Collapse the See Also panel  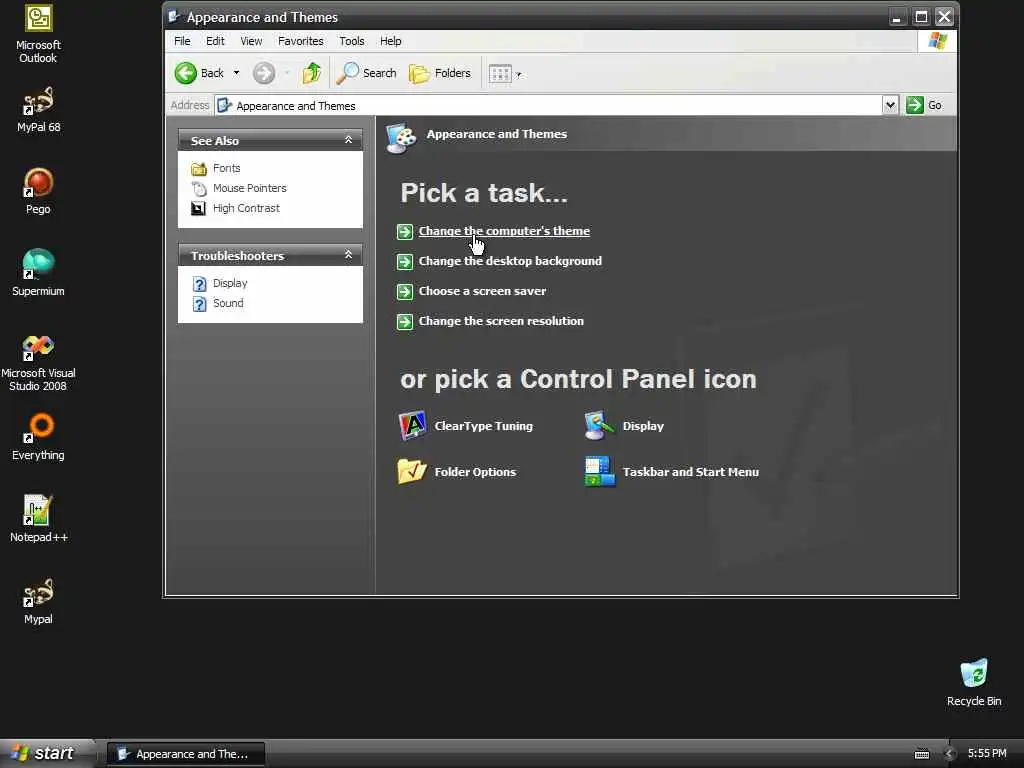pyautogui.click(x=348, y=140)
